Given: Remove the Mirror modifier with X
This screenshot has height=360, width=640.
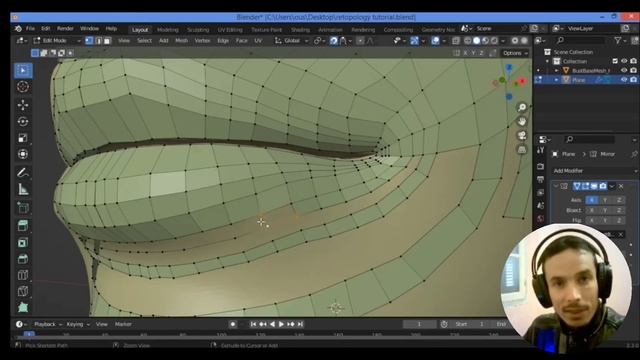Looking at the screenshot, I should click(x=621, y=186).
